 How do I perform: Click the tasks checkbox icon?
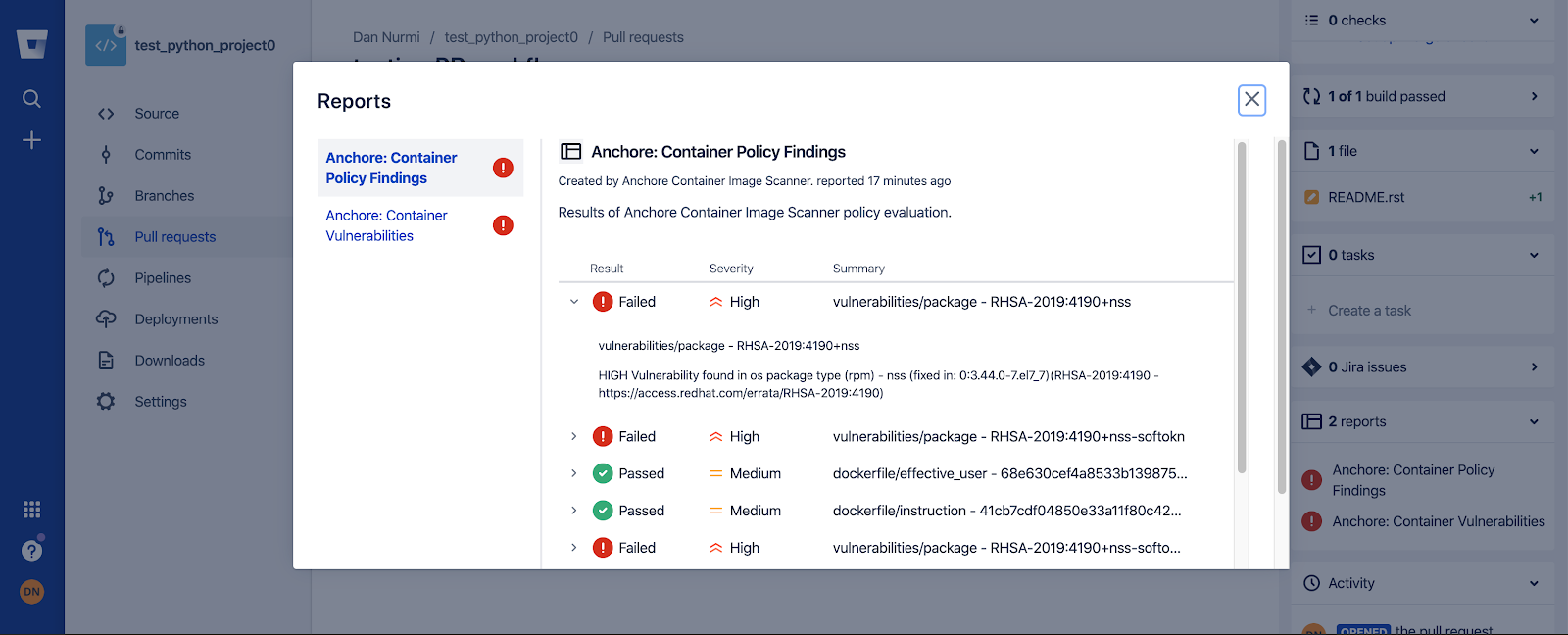[1311, 255]
